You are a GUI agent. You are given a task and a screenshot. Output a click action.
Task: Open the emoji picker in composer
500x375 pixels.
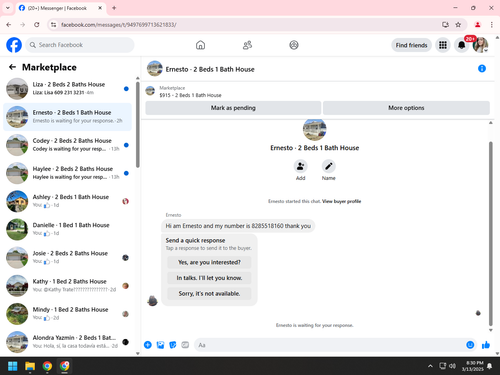pos(470,345)
